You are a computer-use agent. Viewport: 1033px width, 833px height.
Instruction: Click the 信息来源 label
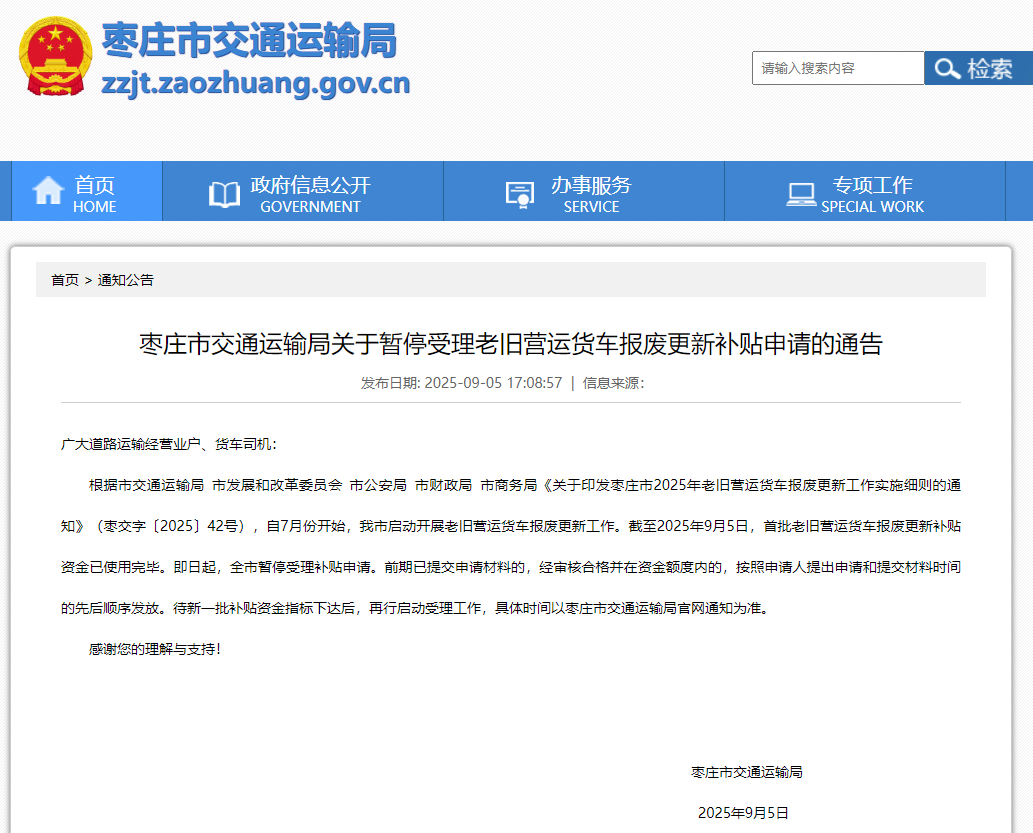coord(613,383)
